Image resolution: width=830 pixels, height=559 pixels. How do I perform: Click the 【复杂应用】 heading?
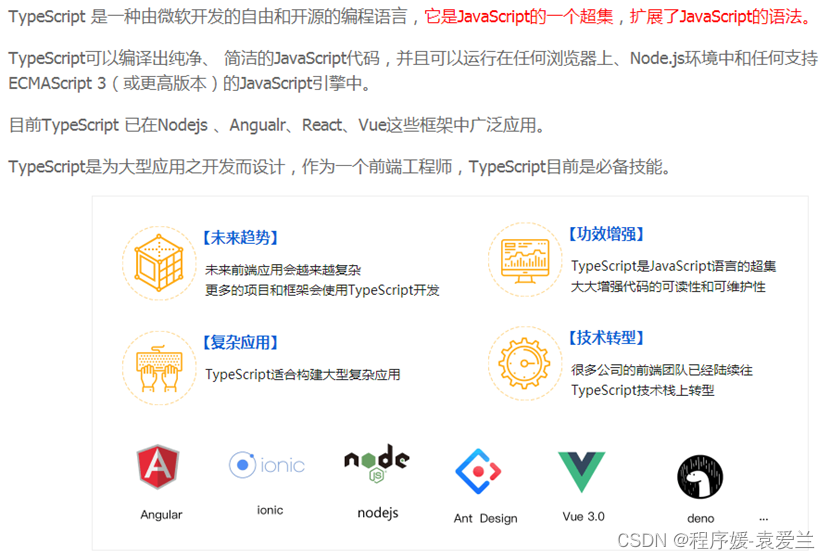(x=240, y=342)
